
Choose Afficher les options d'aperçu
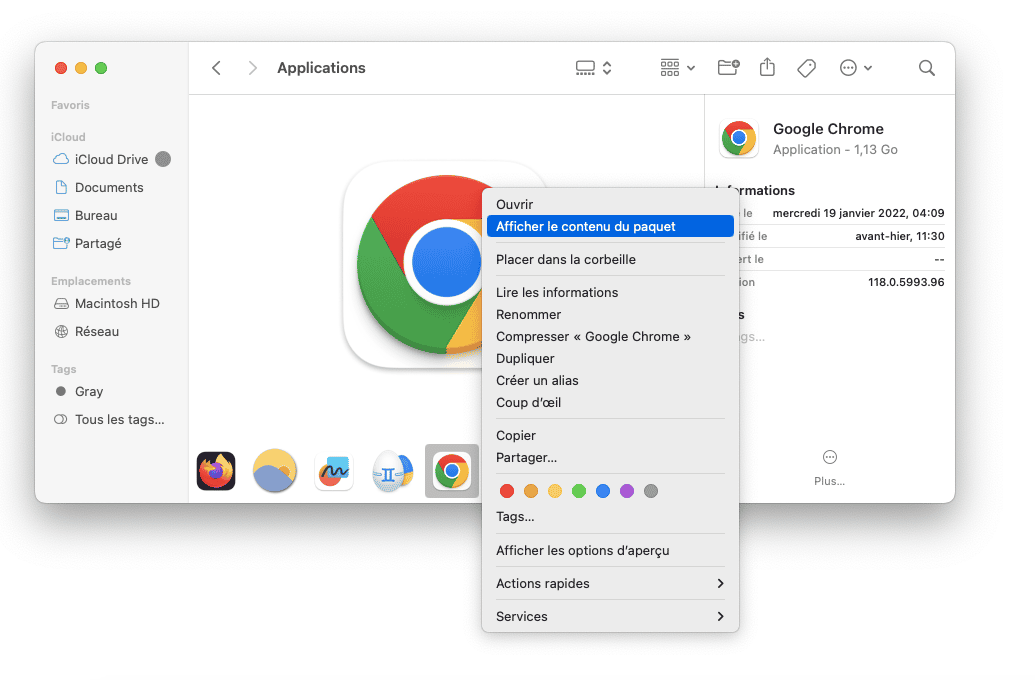[x=611, y=551]
